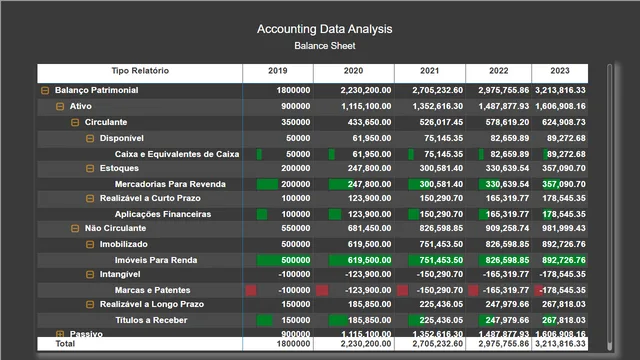This screenshot has height=360, width=640.
Task: Select Marcas e Patentes row label
Action: (153, 290)
